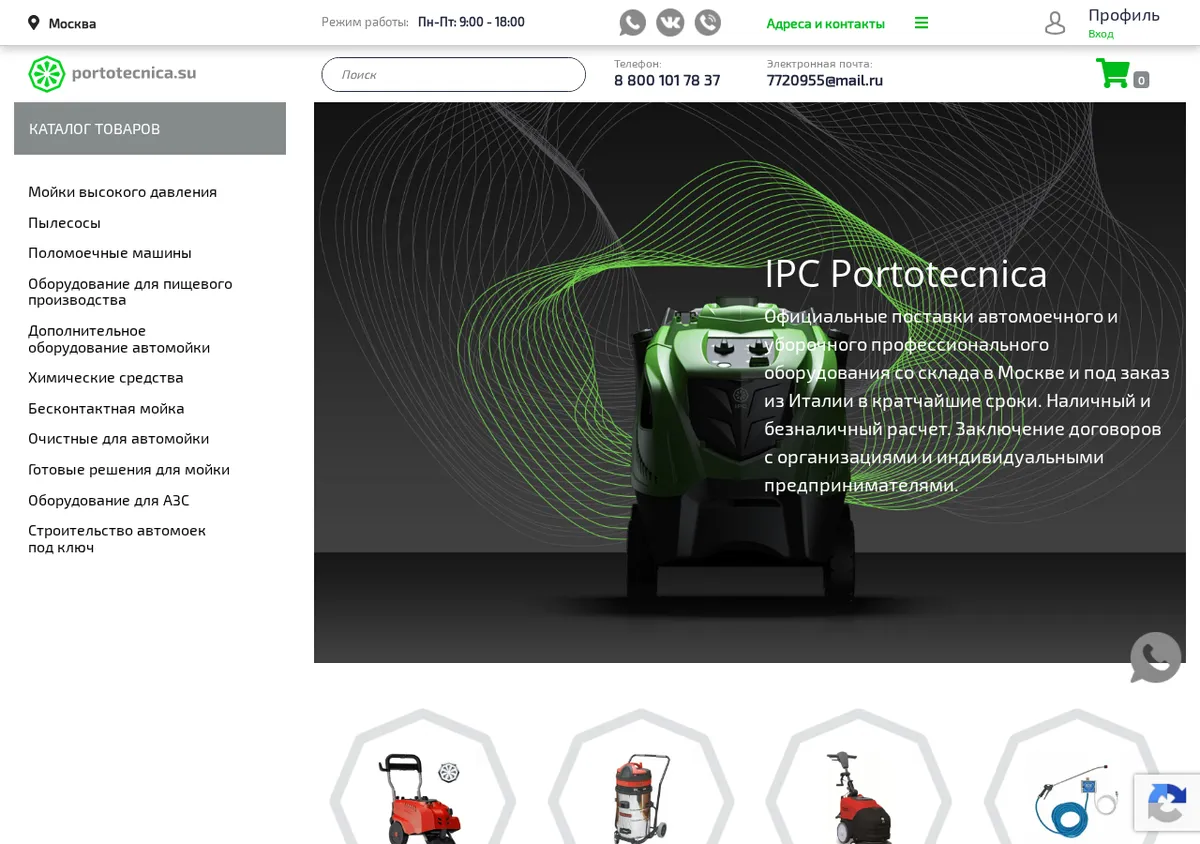
Task: Click the Поиск search field
Action: point(453,74)
